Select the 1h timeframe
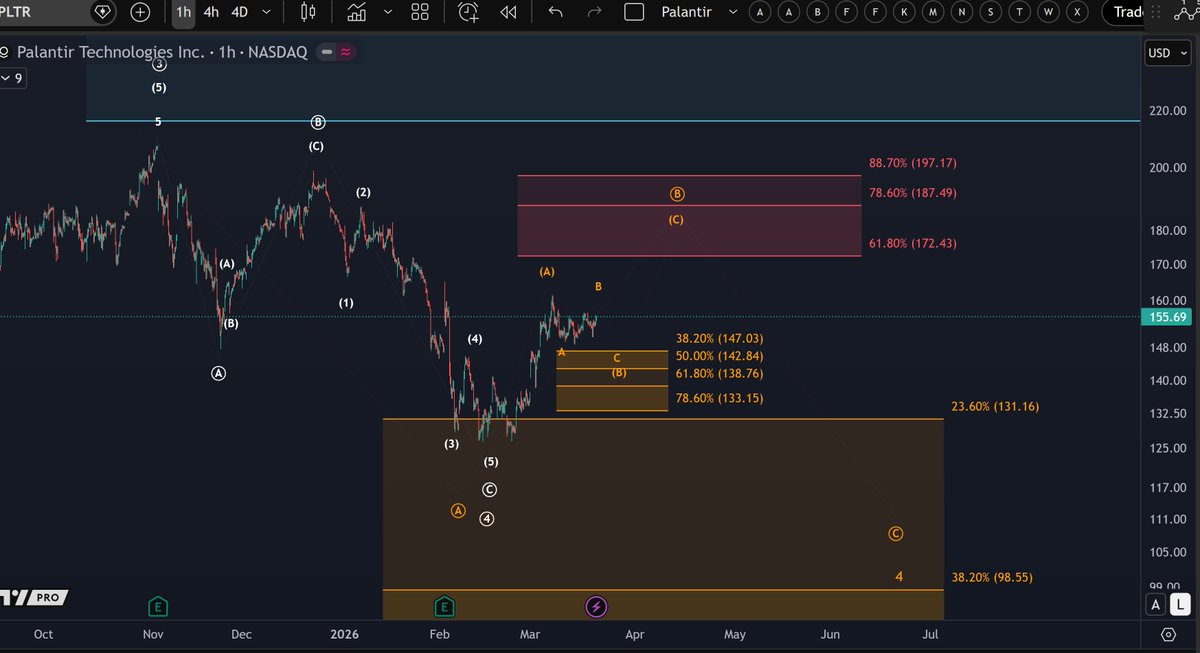The width and height of the screenshot is (1200, 653). [182, 12]
